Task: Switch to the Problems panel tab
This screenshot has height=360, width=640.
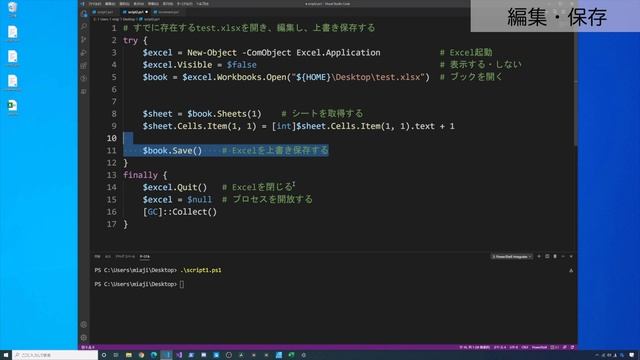Action: pos(97,256)
